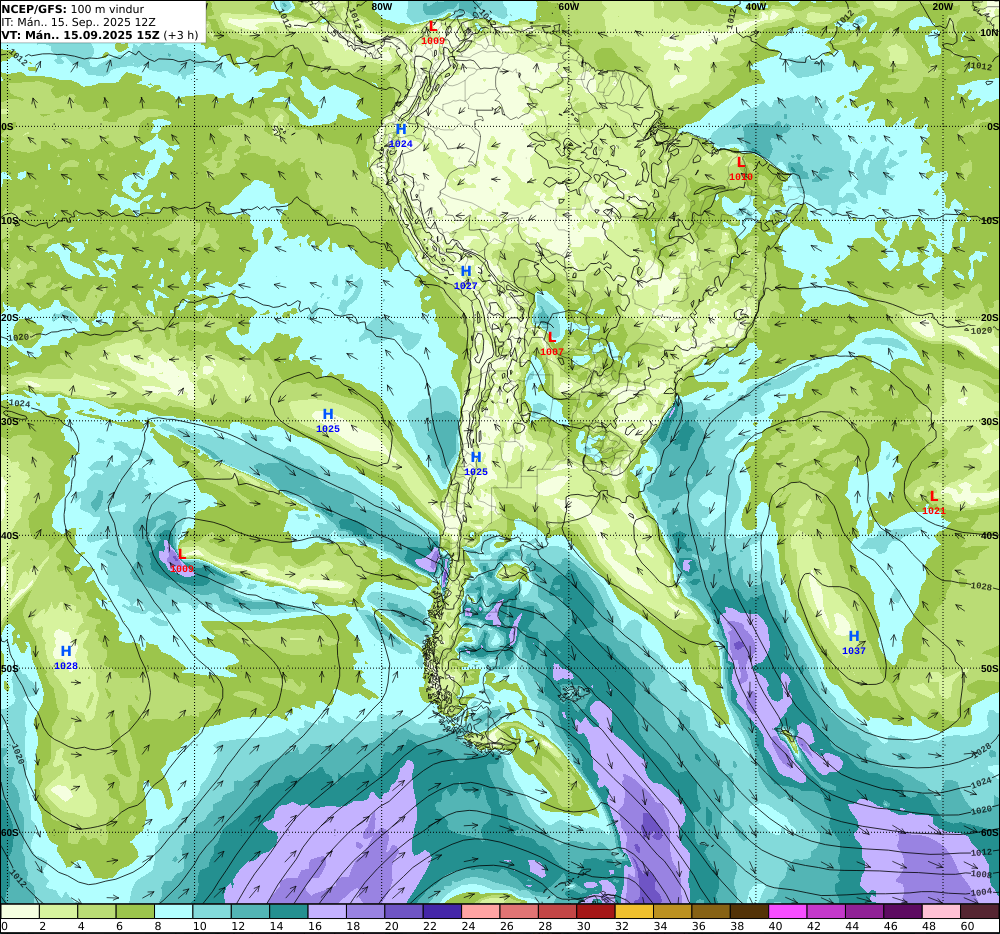Select the 14–16 dark teal legend swatch
1000x934 pixels.
point(289,911)
